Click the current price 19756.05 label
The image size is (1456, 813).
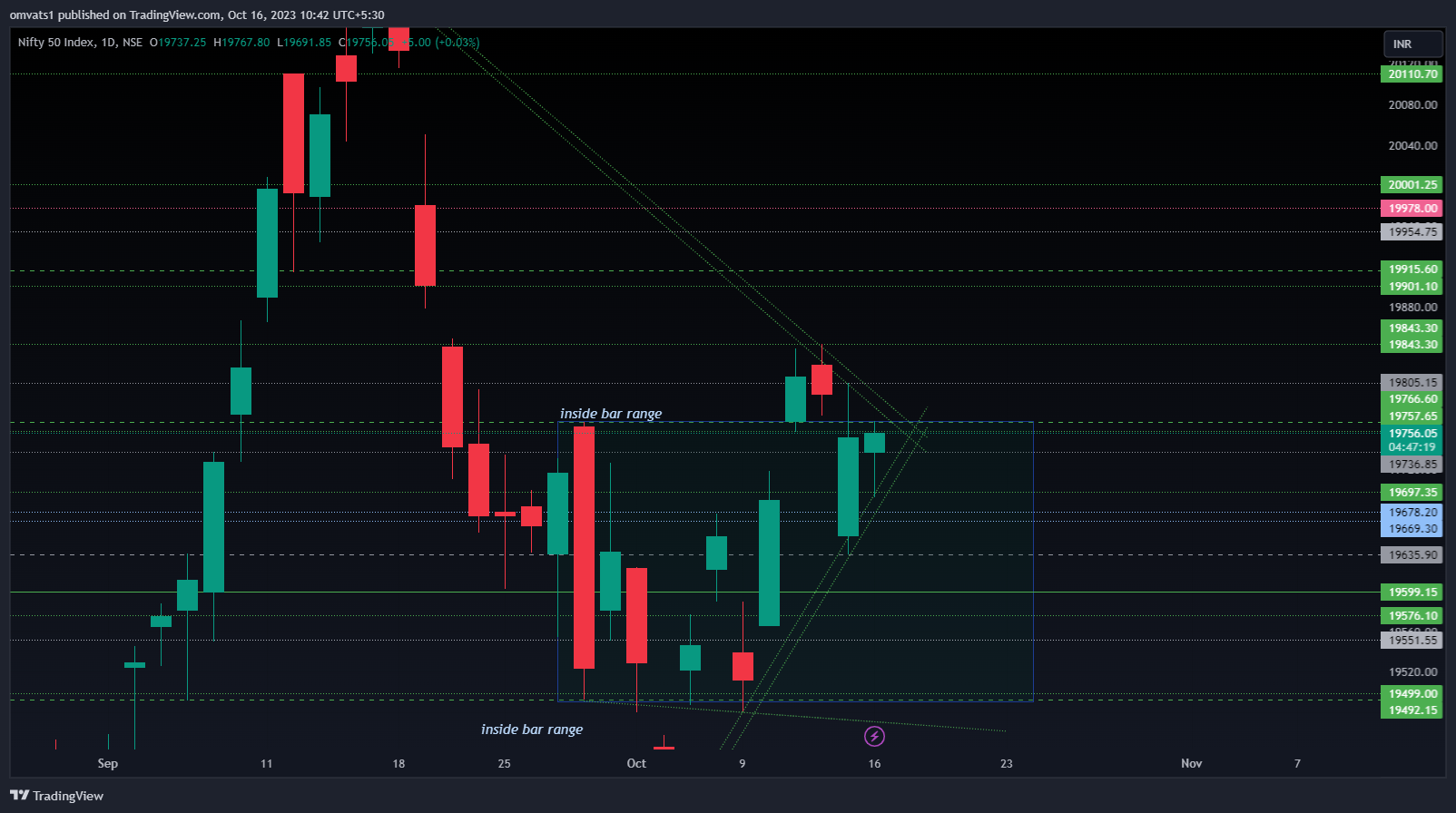(1412, 434)
